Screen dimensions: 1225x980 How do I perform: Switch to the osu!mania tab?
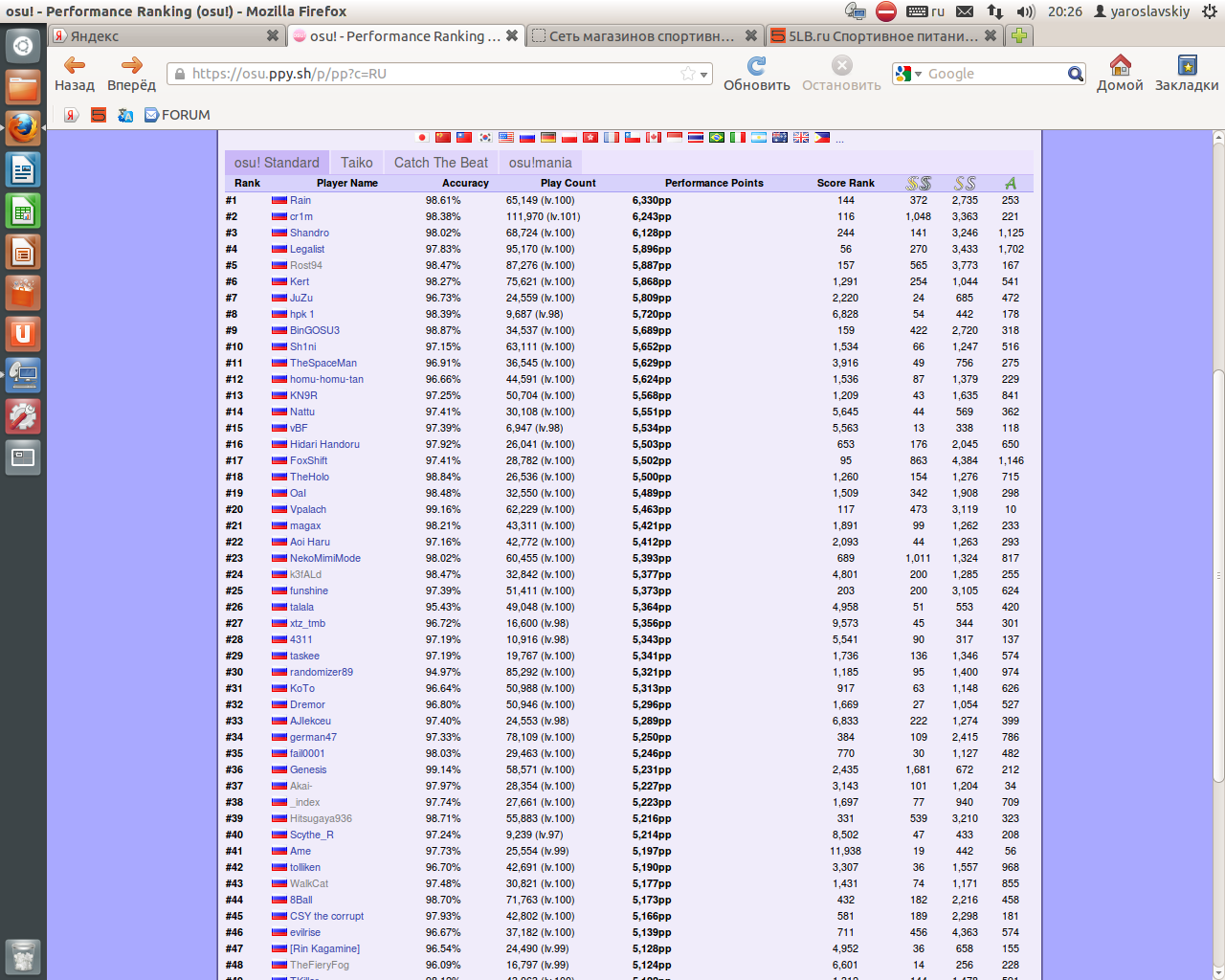coord(541,163)
